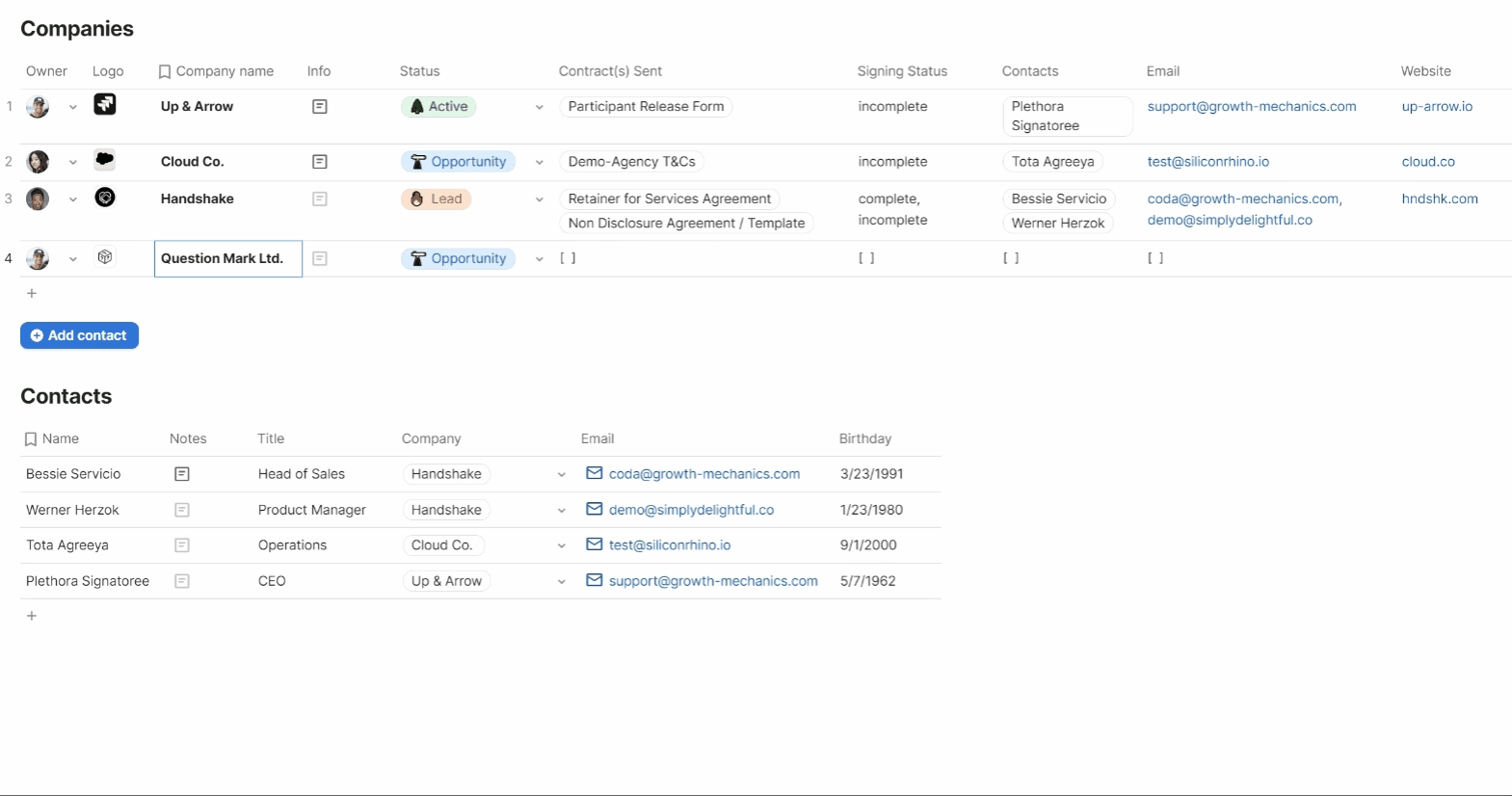Open the Up & Arrow info note icon

pos(320,107)
